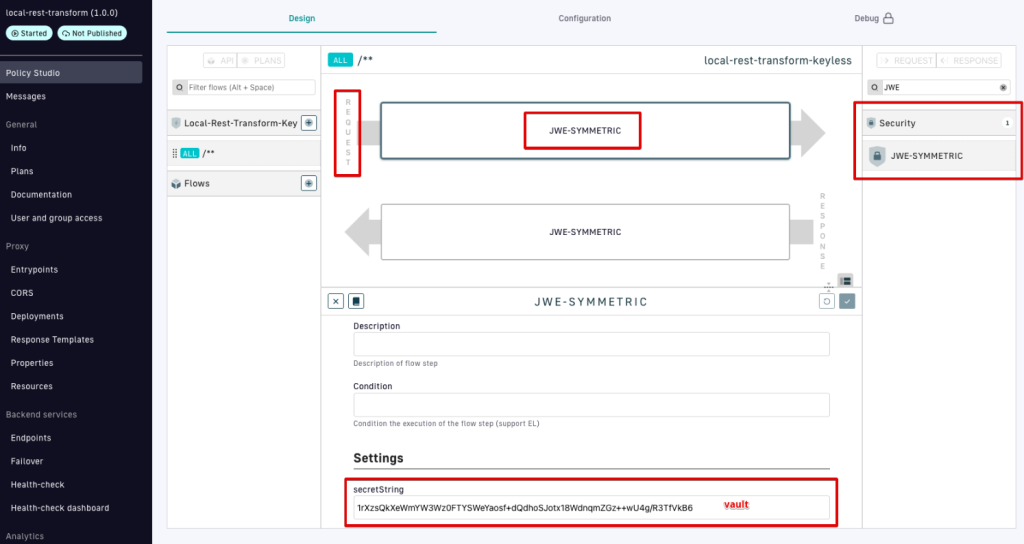Open the Properties page
Image resolution: width=1024 pixels, height=544 pixels.
(x=32, y=363)
